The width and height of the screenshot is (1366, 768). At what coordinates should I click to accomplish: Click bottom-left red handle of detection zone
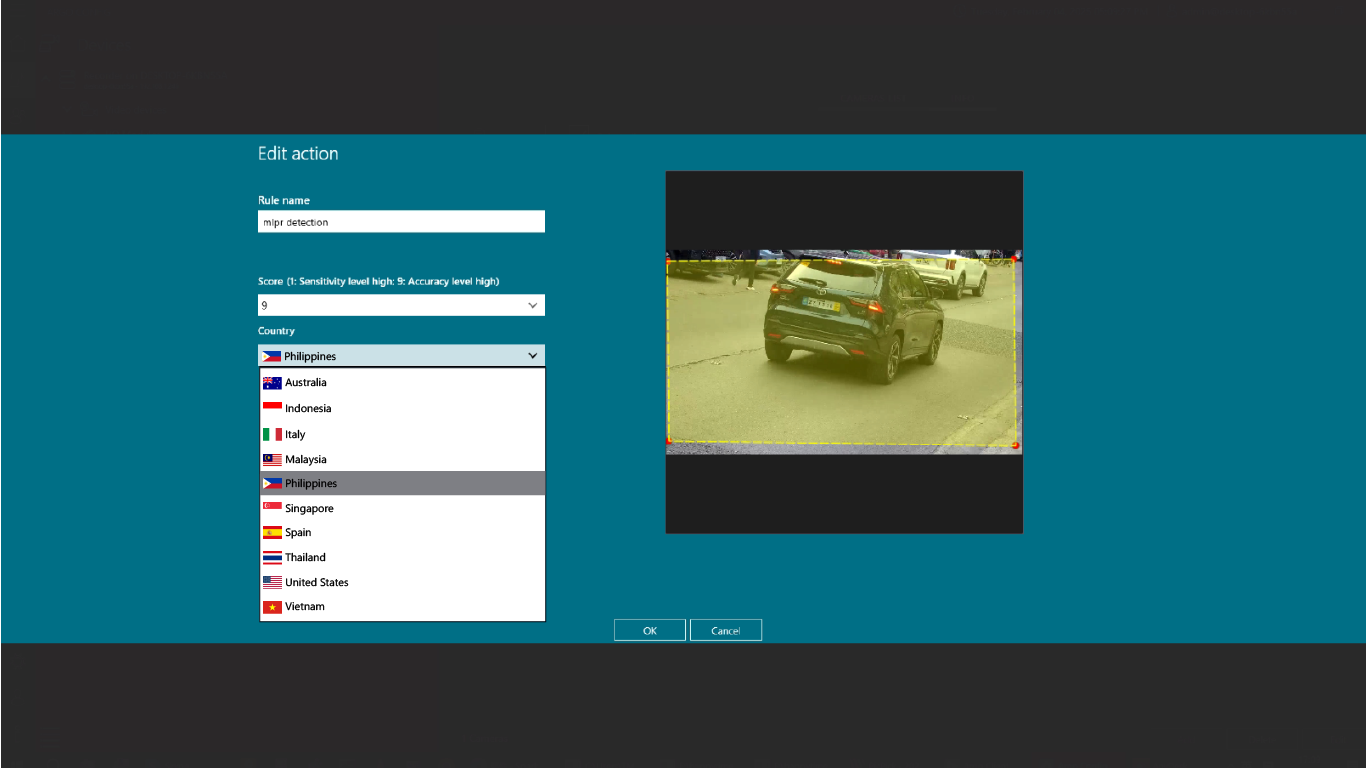click(x=668, y=441)
